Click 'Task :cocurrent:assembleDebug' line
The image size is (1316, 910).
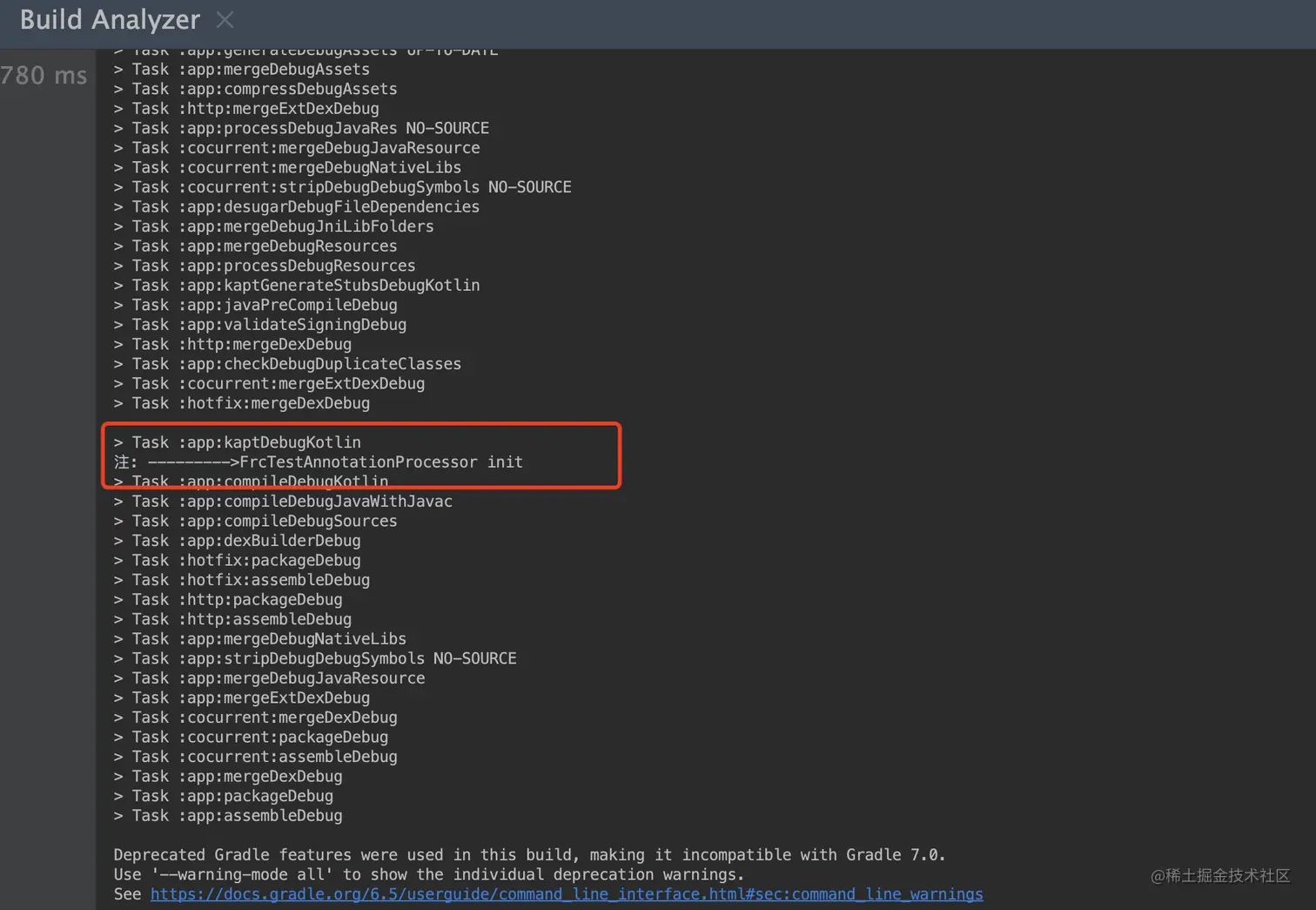tap(255, 757)
